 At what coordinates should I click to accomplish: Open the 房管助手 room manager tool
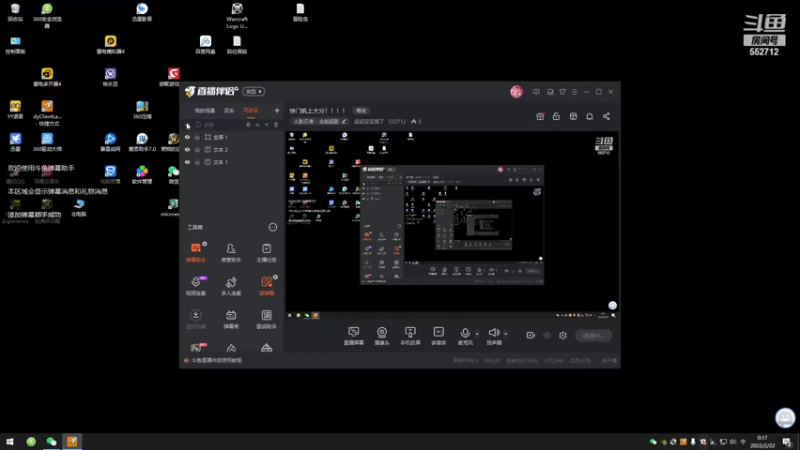(x=231, y=253)
